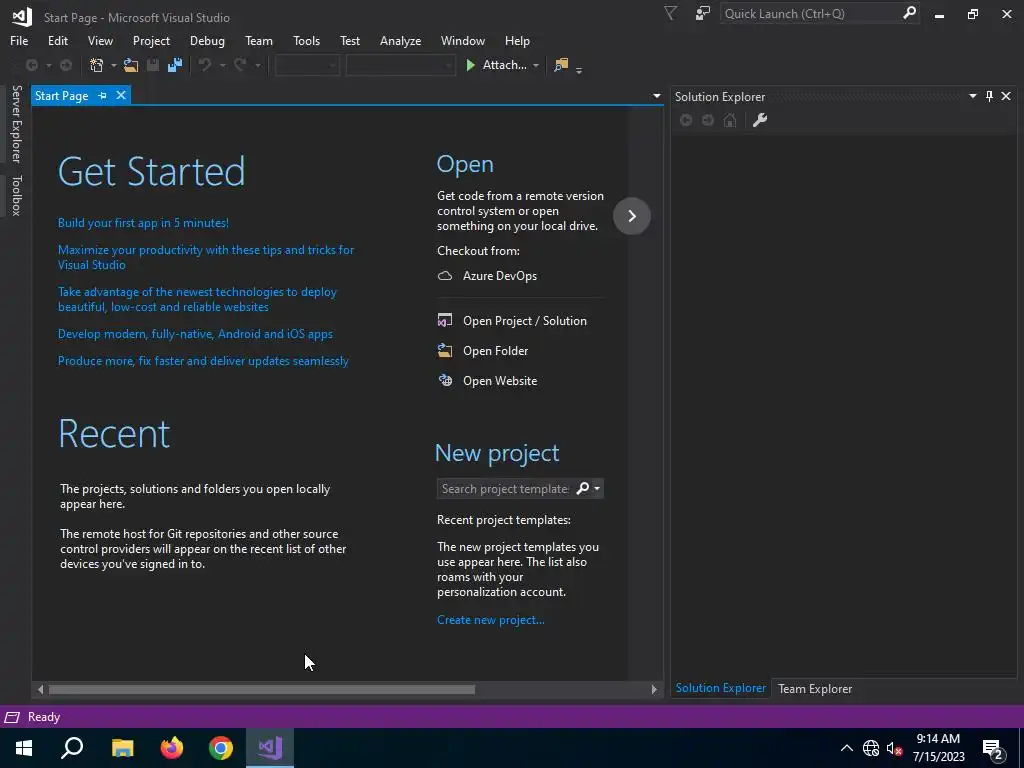Viewport: 1024px width, 768px height.
Task: Click 'Create new project...' link
Action: point(490,620)
